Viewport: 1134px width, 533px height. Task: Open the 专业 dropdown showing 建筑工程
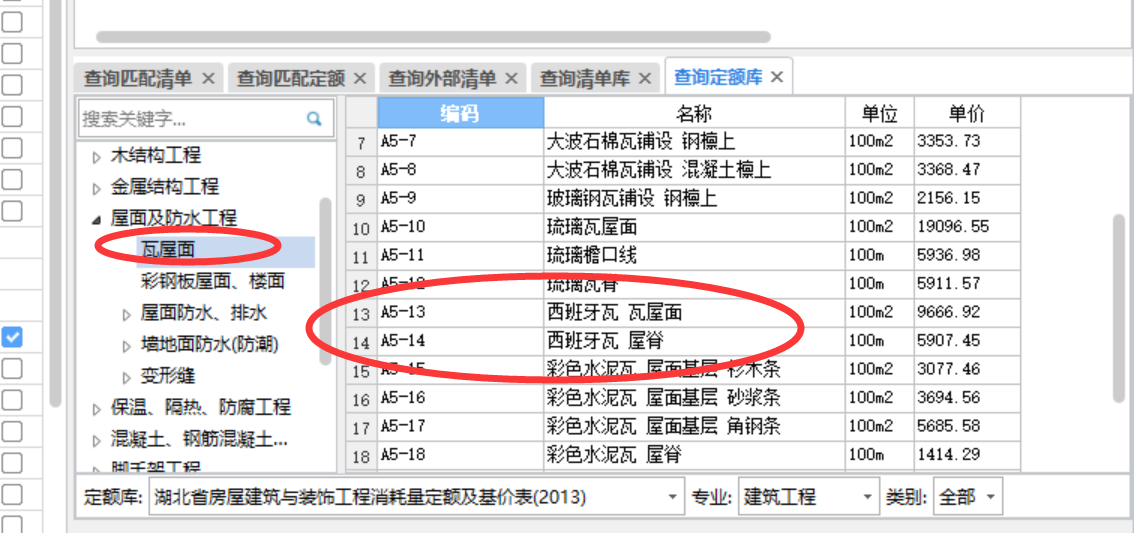pos(867,498)
